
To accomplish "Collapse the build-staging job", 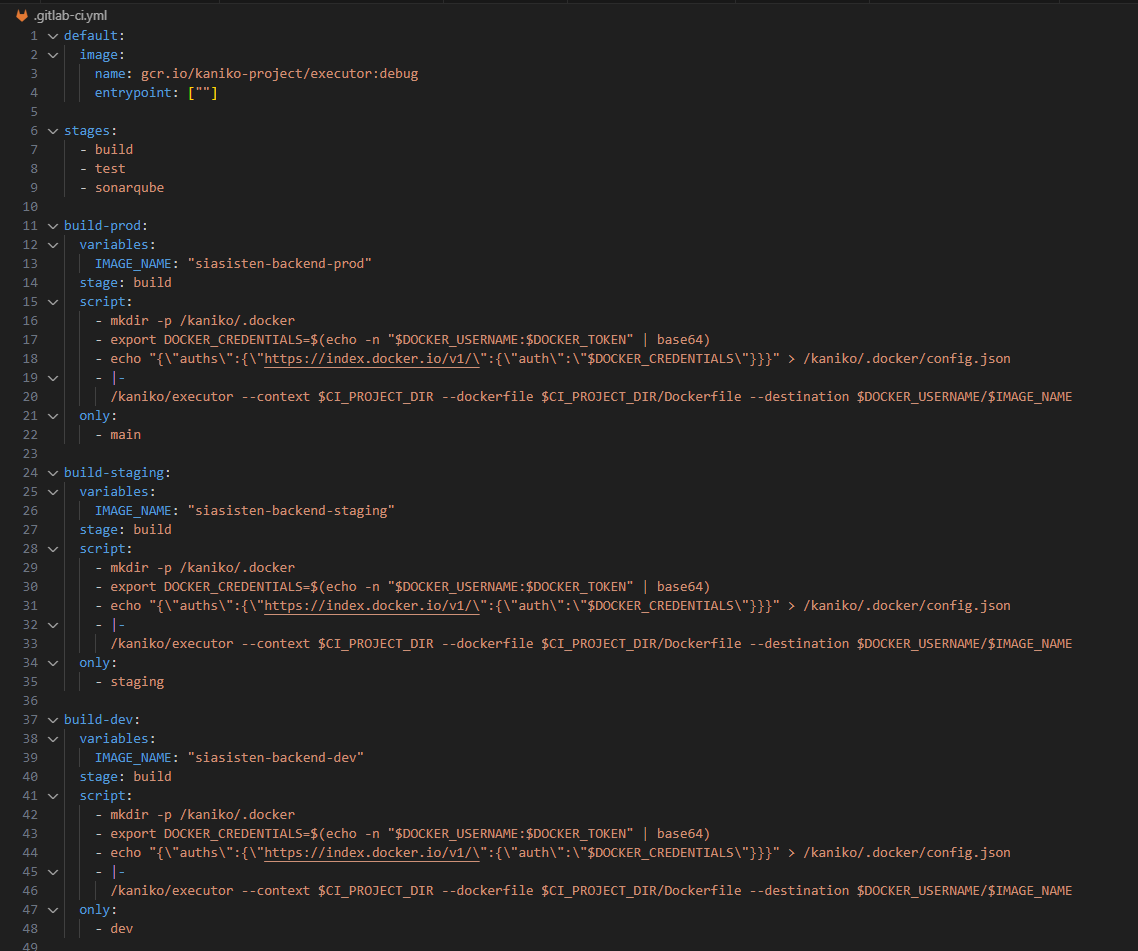I will pyautogui.click(x=52, y=472).
